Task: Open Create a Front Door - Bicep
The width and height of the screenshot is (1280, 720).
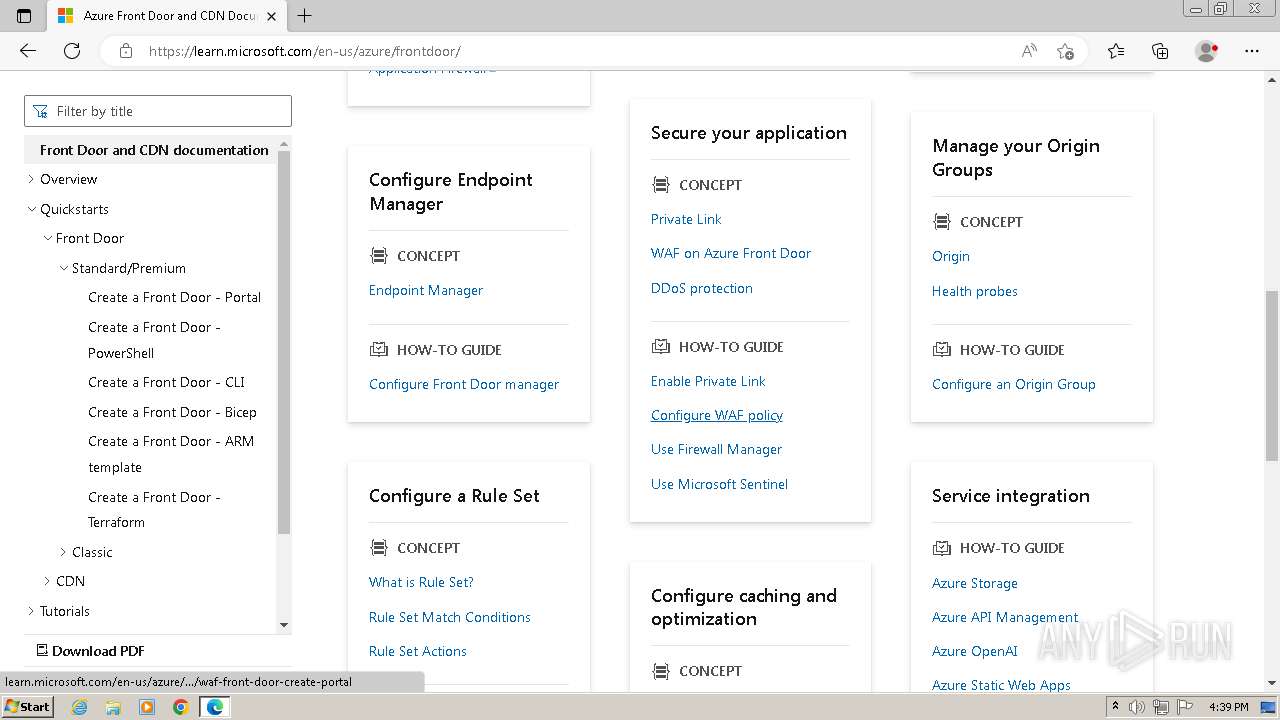Action: pyautogui.click(x=172, y=412)
